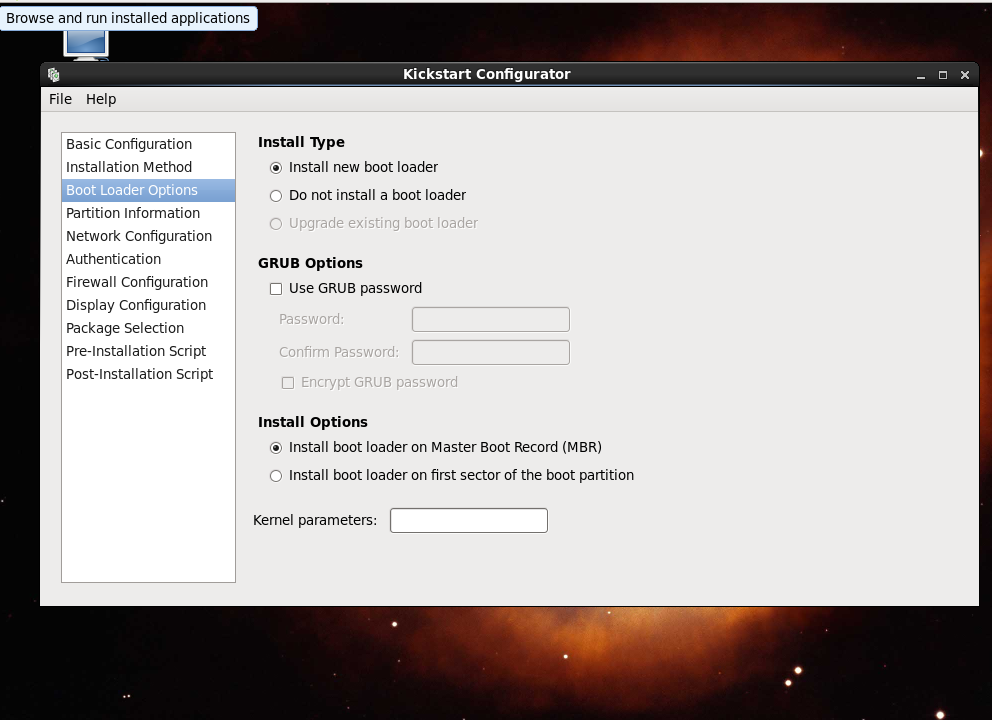The width and height of the screenshot is (992, 720).
Task: Click the computer desktop icon behind the tooltip
Action: [86, 45]
